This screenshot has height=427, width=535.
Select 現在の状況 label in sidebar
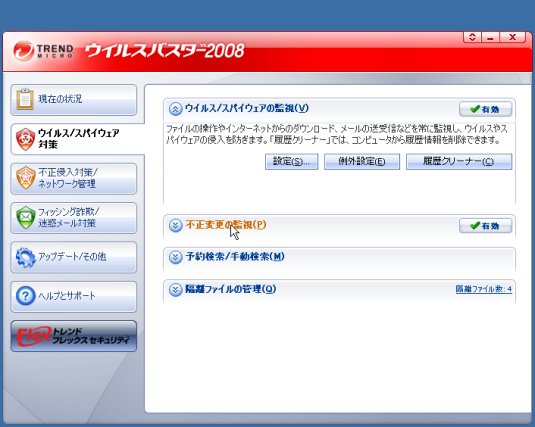click(x=60, y=99)
